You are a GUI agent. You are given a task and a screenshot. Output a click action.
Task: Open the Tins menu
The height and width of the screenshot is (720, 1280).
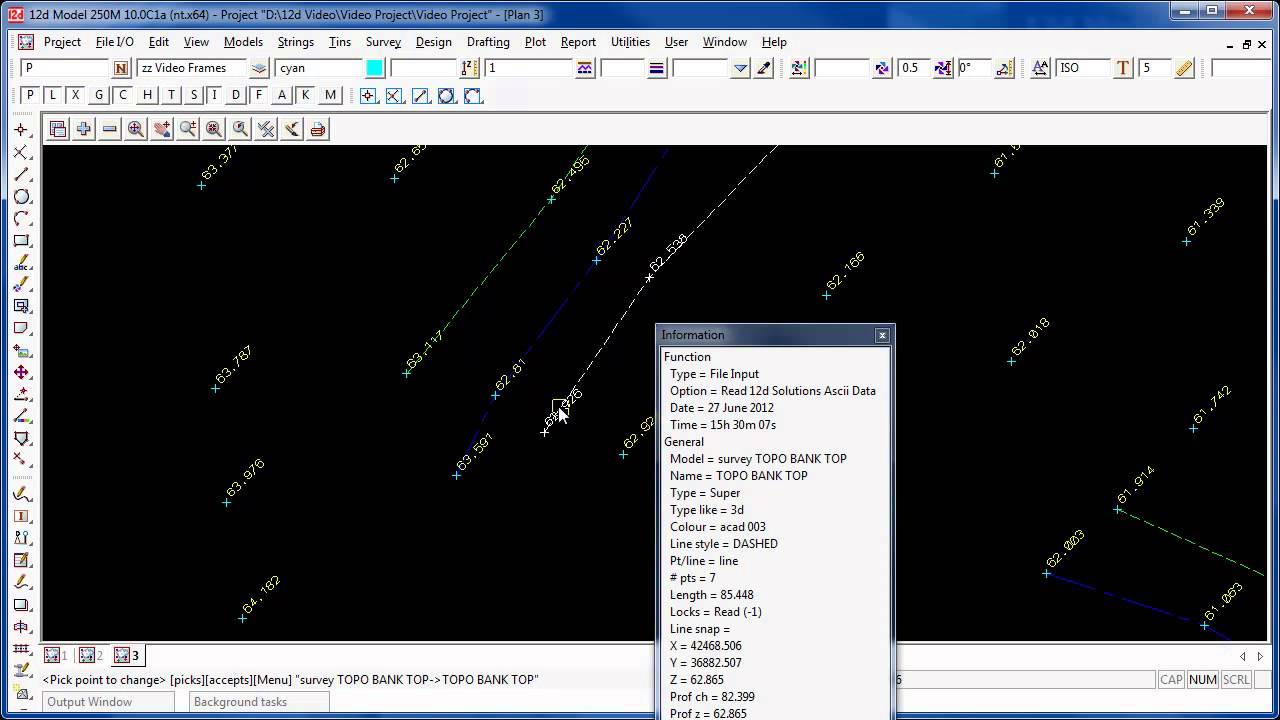coord(340,42)
